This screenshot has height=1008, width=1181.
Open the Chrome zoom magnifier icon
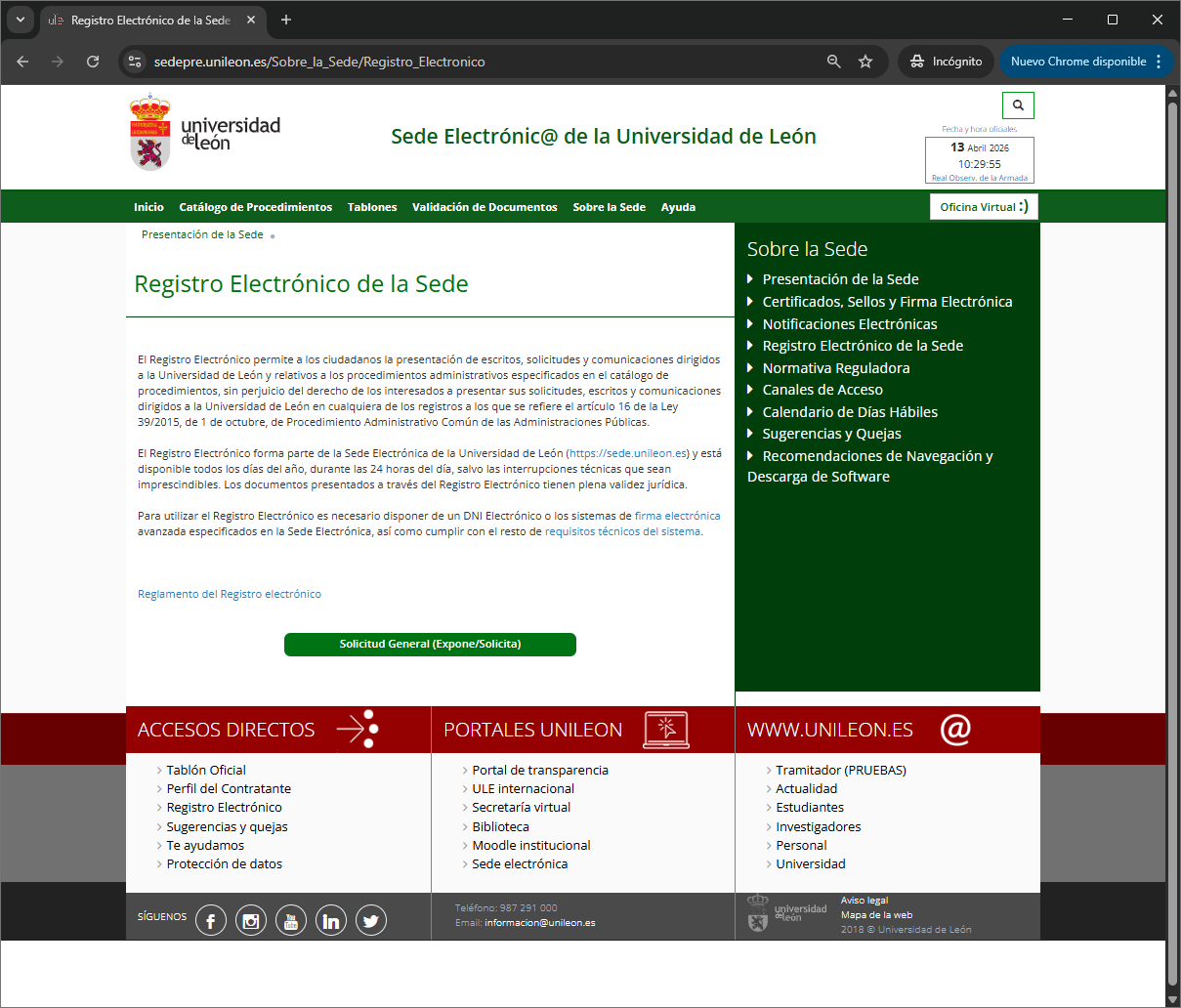click(834, 62)
